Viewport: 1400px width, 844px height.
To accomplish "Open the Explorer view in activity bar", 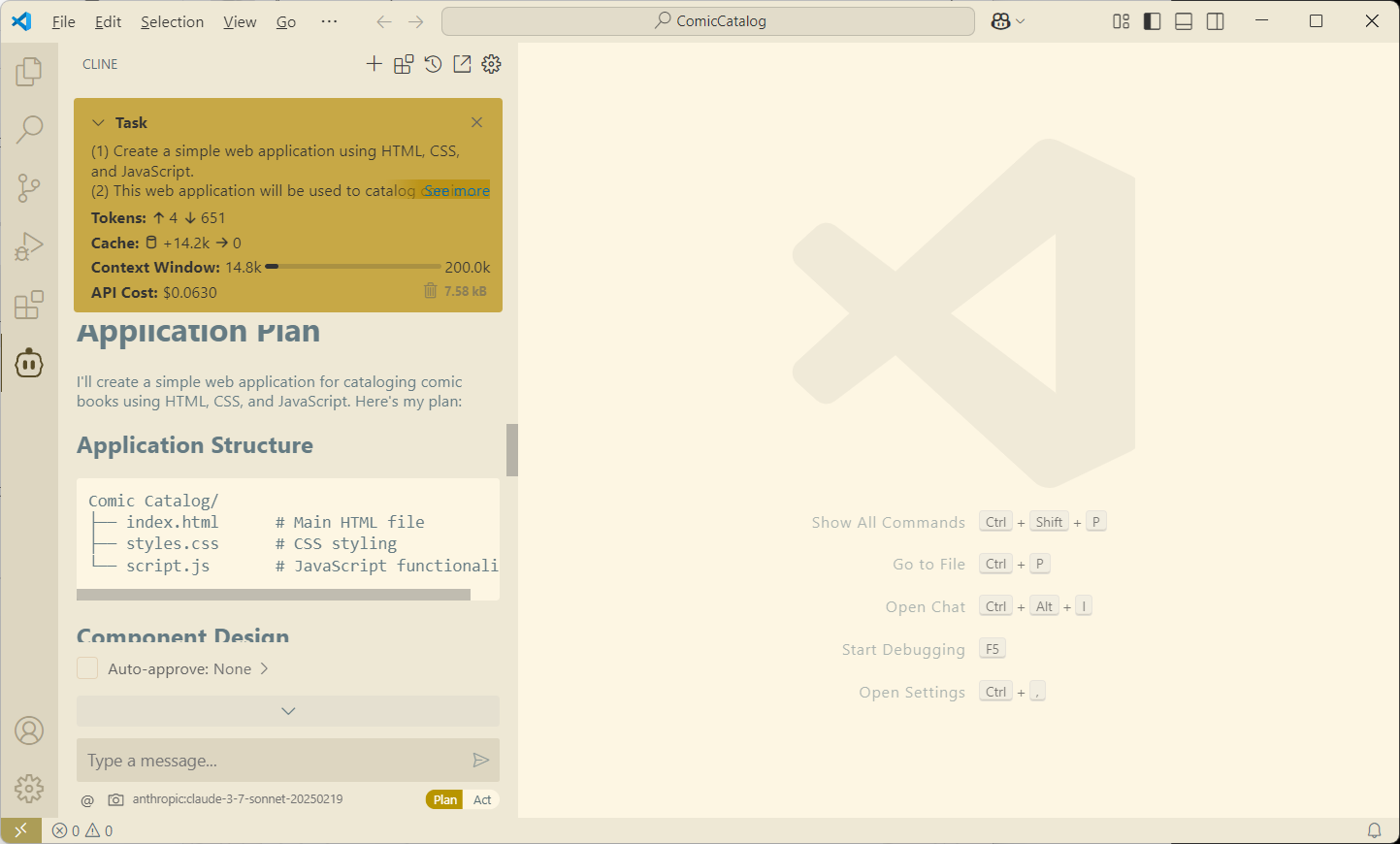I will tap(29, 72).
